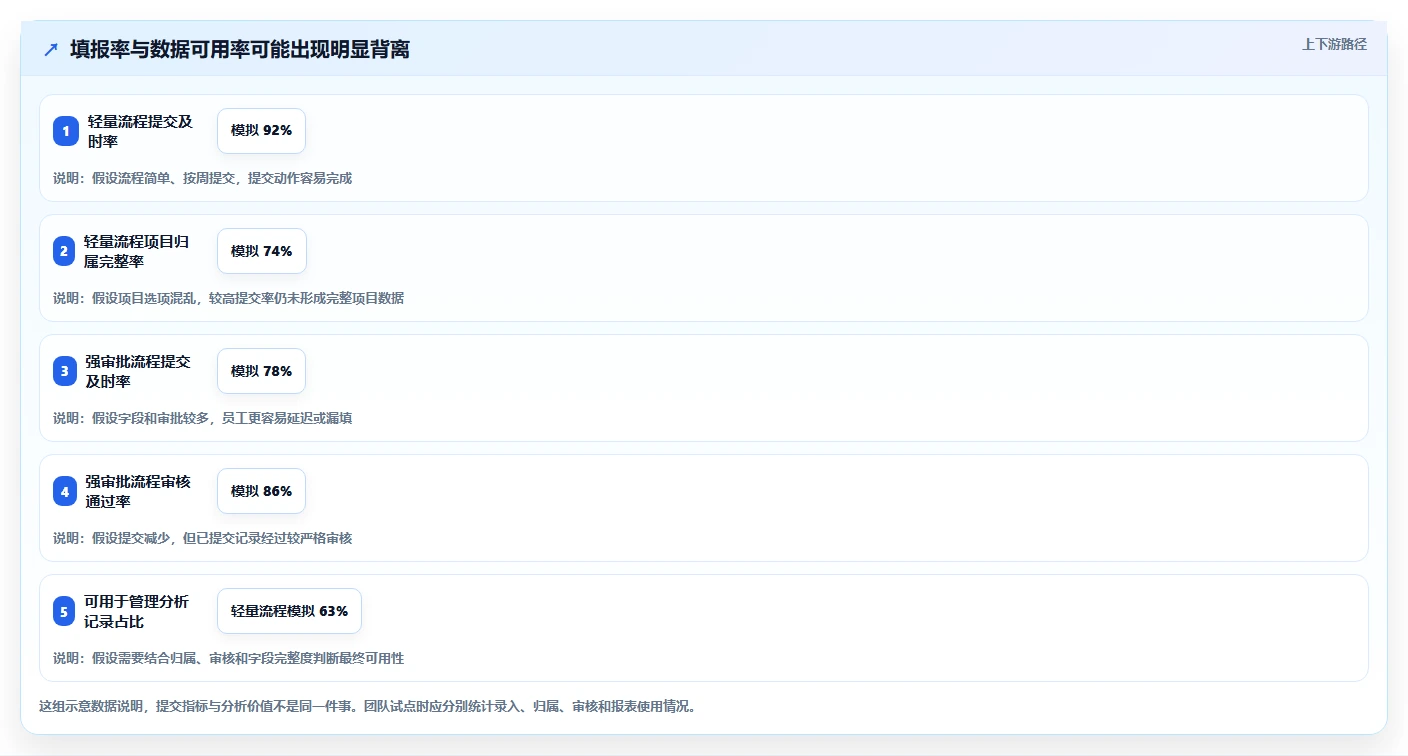This screenshot has height=756, width=1408.
Task: Click the trend arrow icon beside the title
Action: point(51,50)
